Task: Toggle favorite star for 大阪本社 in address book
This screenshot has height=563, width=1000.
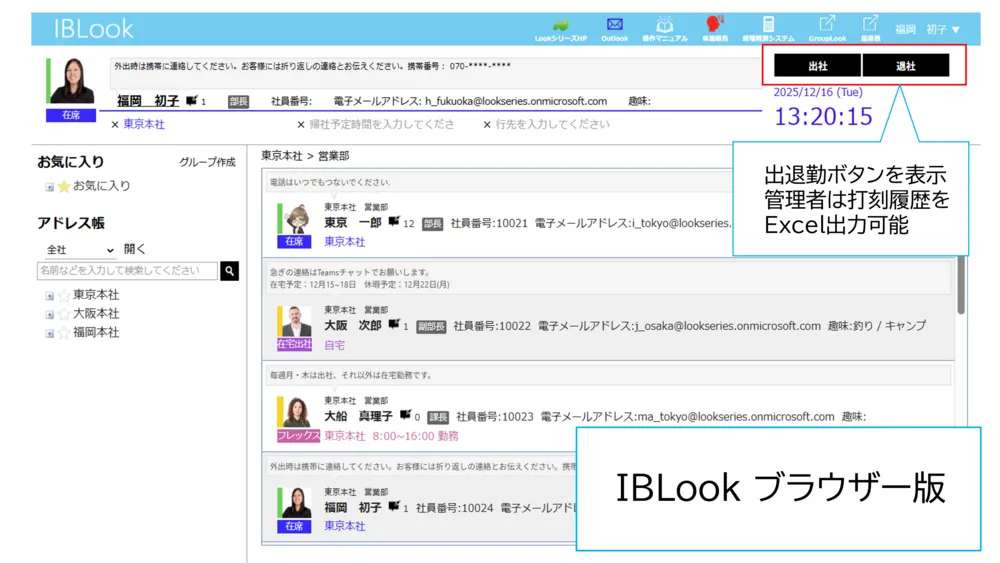Action: [x=64, y=314]
